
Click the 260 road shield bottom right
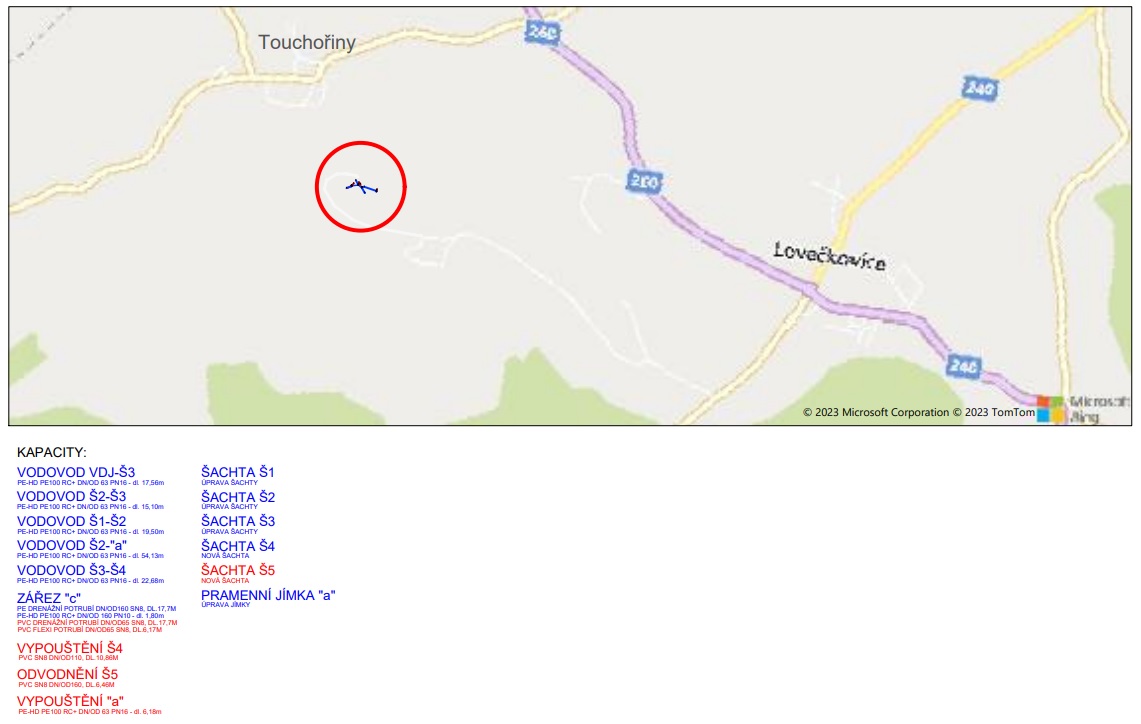[x=963, y=366]
